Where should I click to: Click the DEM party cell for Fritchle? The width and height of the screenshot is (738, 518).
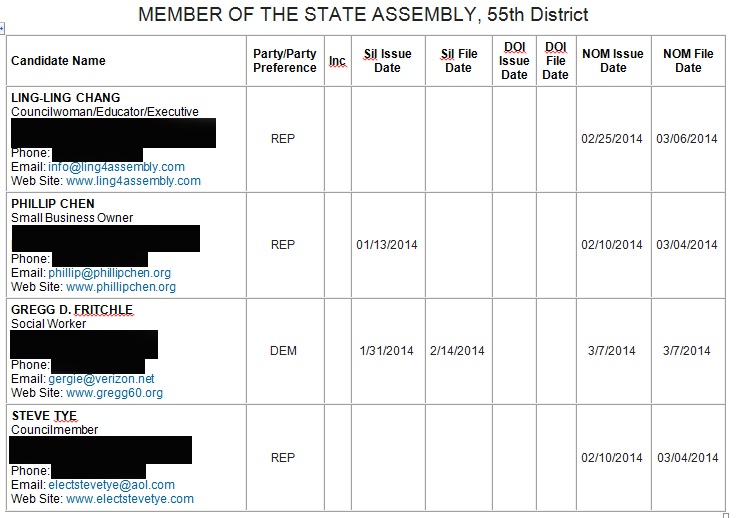click(284, 351)
